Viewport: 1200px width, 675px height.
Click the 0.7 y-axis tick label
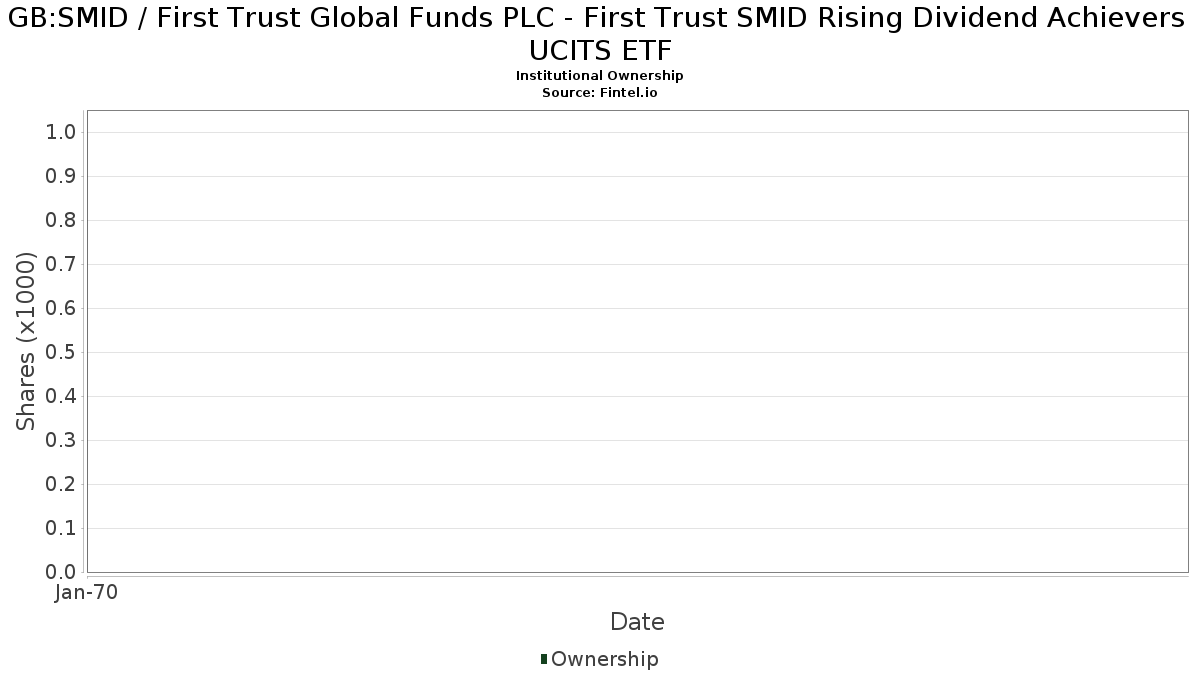click(61, 265)
